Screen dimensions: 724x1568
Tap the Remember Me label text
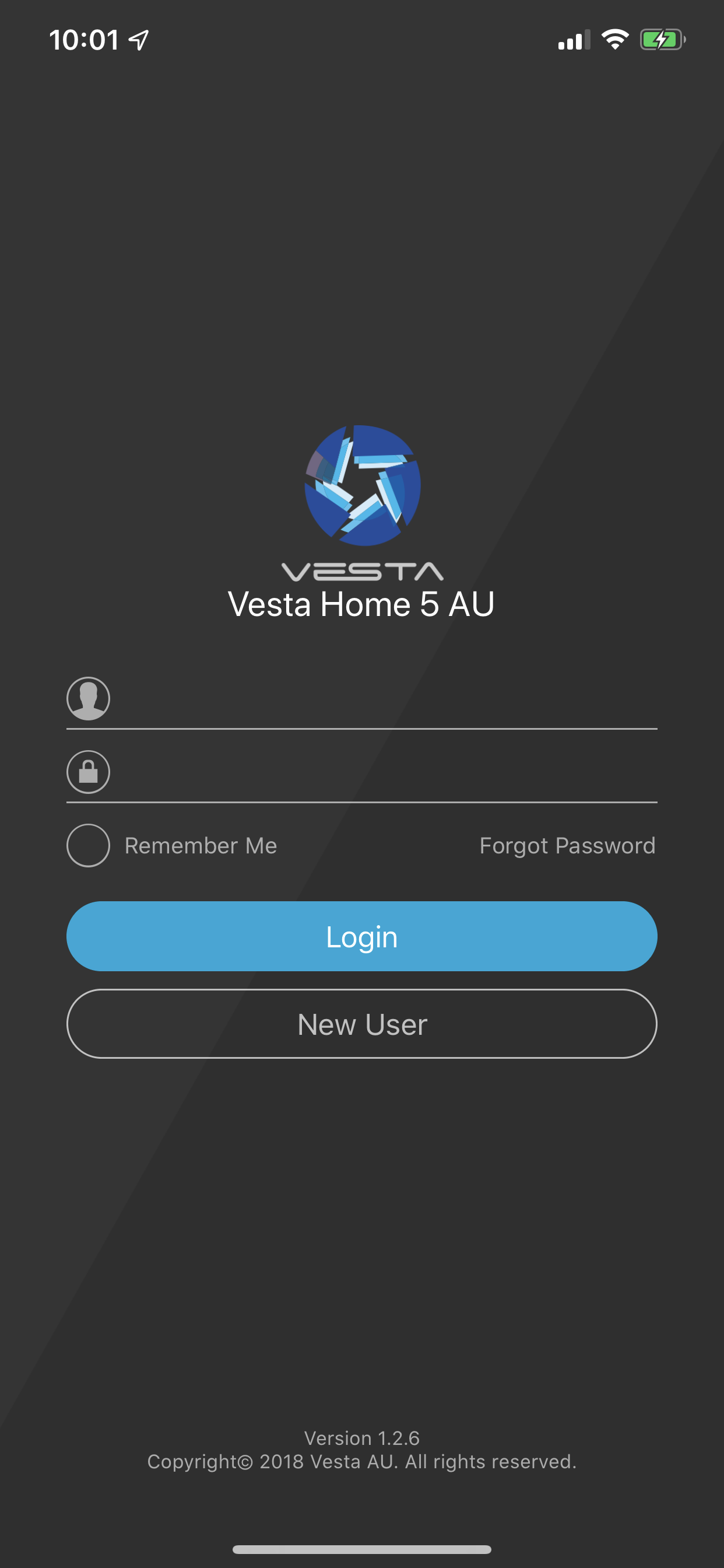click(x=201, y=845)
